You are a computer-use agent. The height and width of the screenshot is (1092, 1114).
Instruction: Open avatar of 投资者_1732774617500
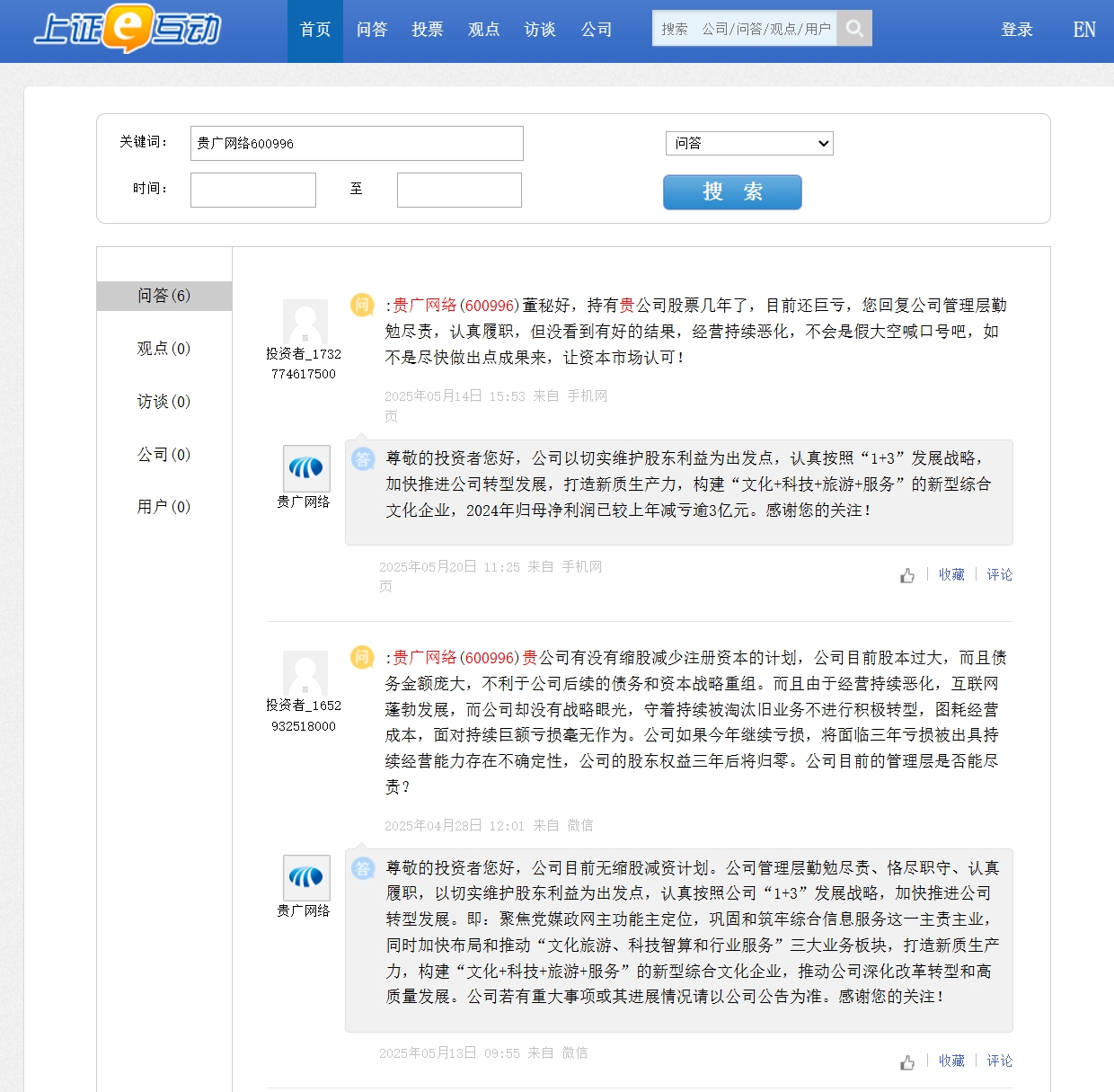click(x=305, y=322)
